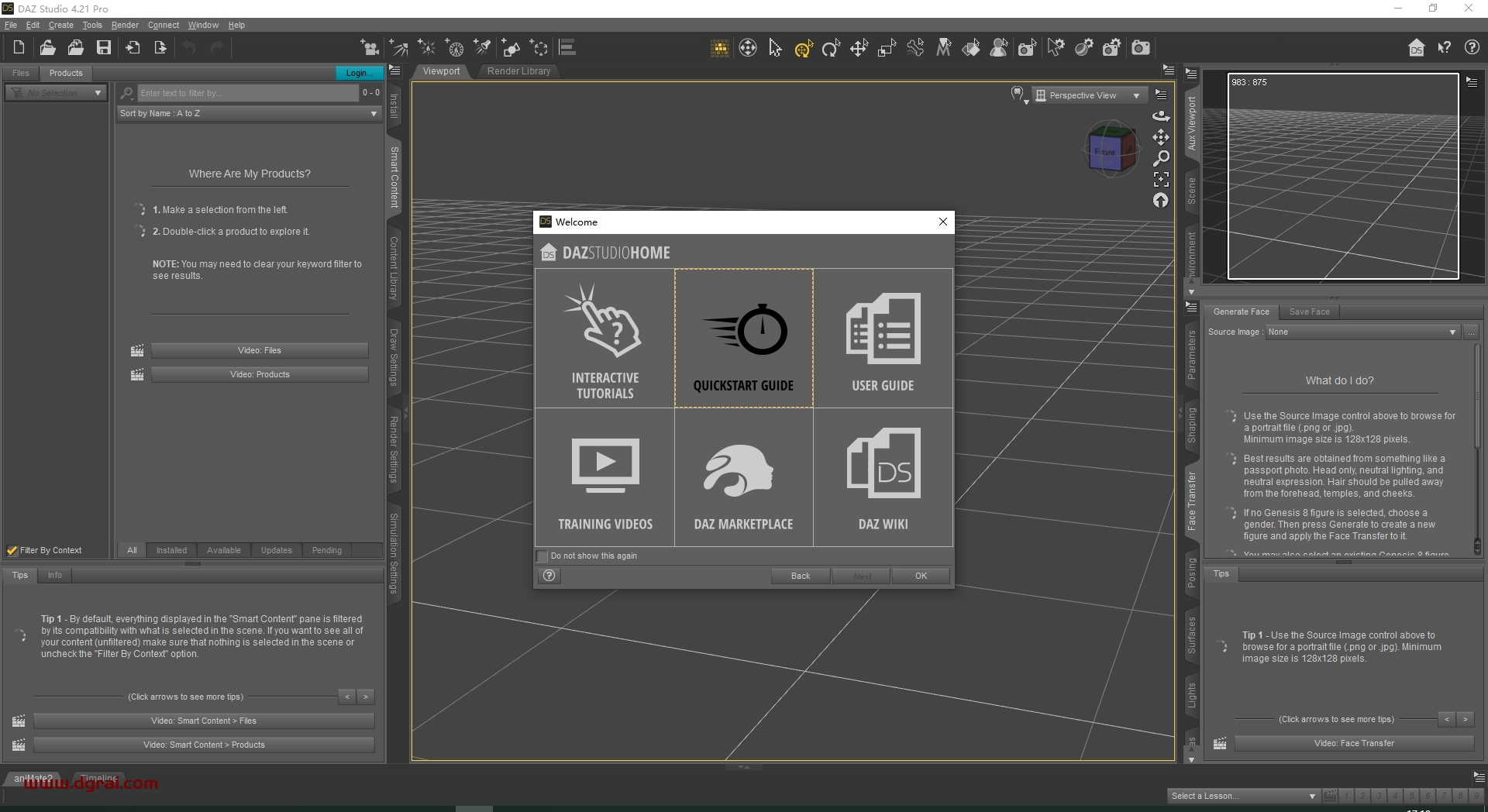This screenshot has height=812, width=1488.
Task: Click the Open file folder icon
Action: 47,47
